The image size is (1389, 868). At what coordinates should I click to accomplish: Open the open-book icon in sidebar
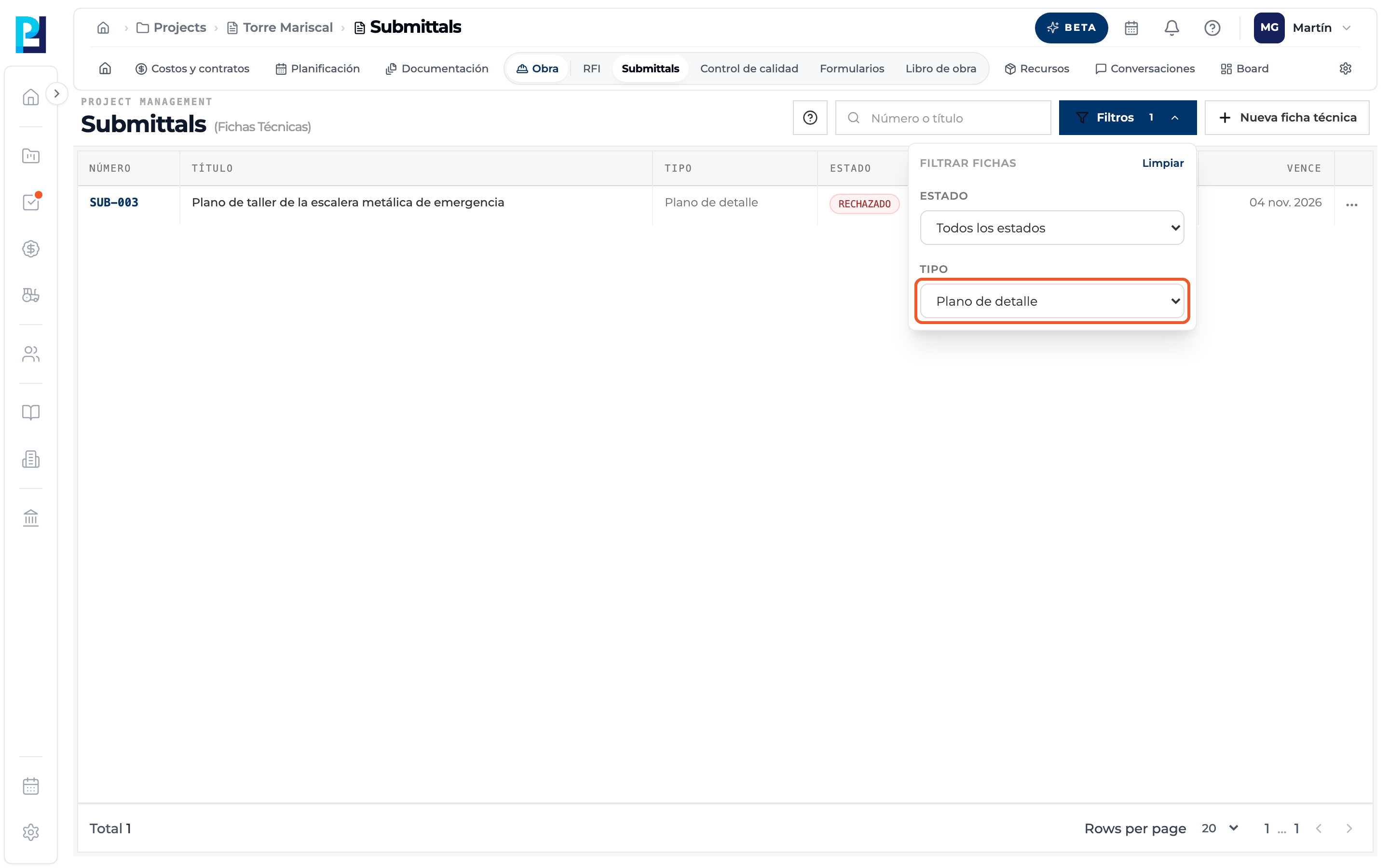pos(30,412)
